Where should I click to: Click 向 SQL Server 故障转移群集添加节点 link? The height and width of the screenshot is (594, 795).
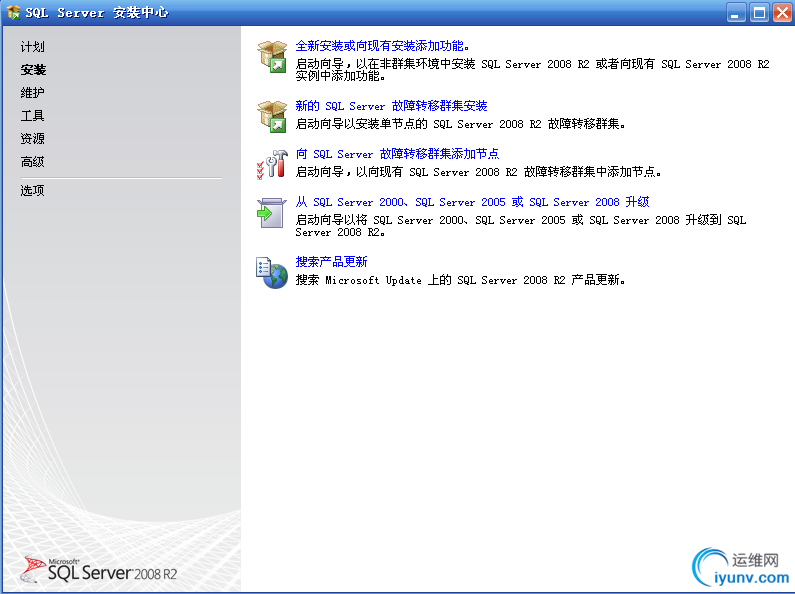coord(398,154)
